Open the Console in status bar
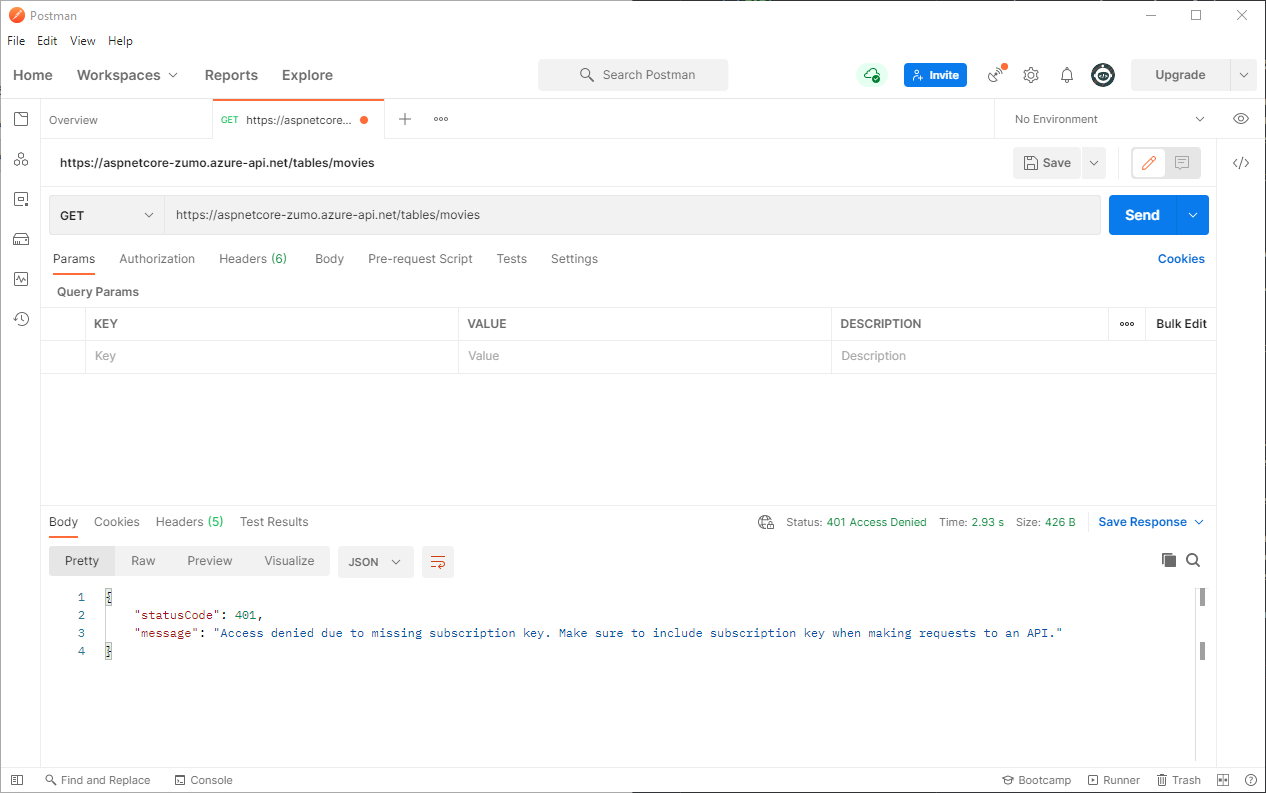This screenshot has width=1266, height=793. [203, 780]
